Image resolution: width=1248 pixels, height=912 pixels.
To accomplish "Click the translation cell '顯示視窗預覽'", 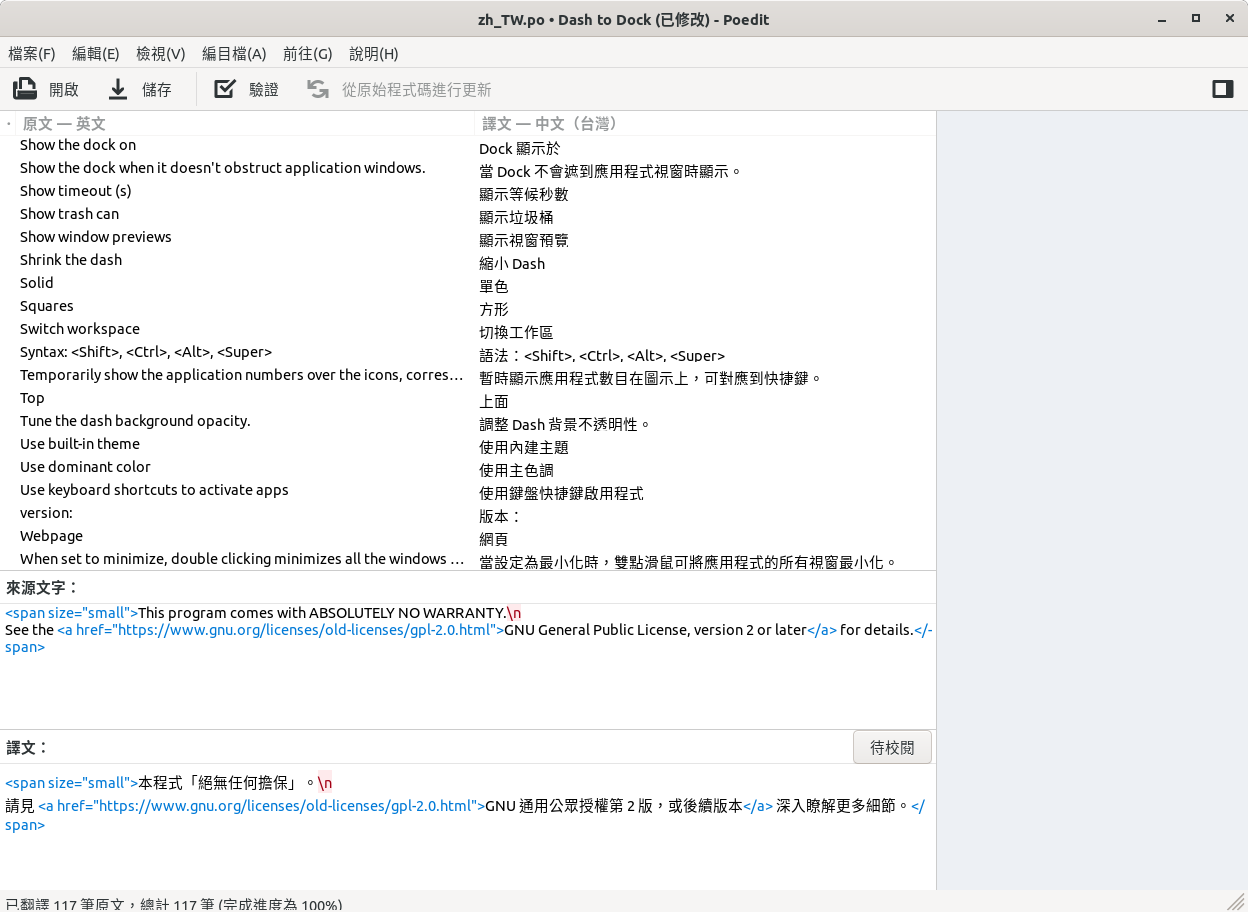I will [524, 240].
